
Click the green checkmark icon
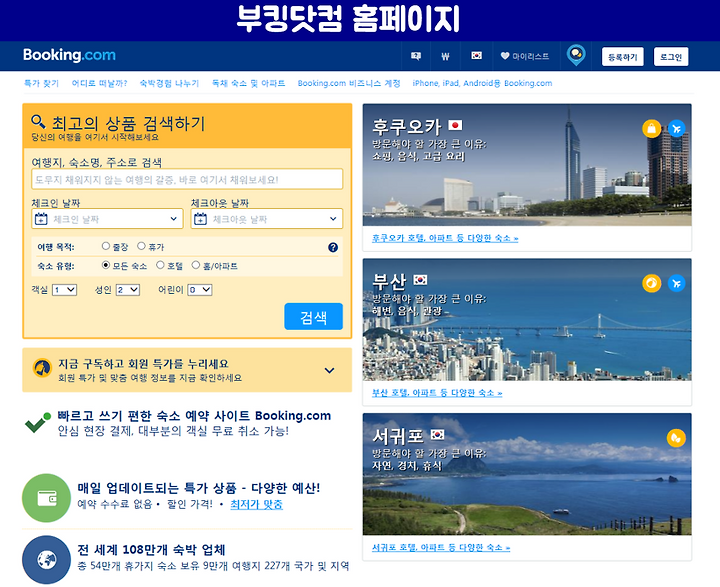[x=38, y=423]
